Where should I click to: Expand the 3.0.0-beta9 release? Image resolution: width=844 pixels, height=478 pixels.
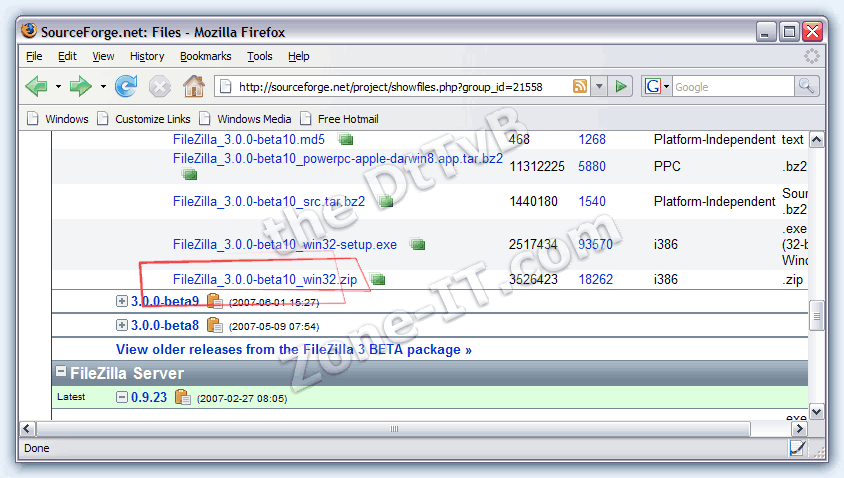(x=122, y=300)
